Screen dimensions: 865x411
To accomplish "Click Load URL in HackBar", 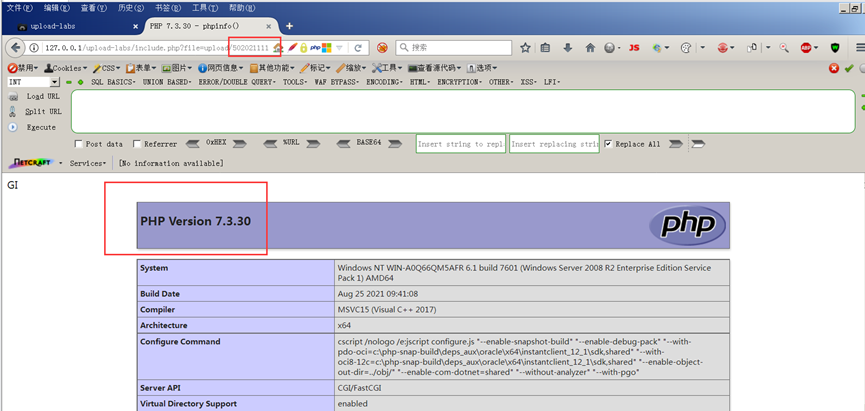I will click(43, 96).
